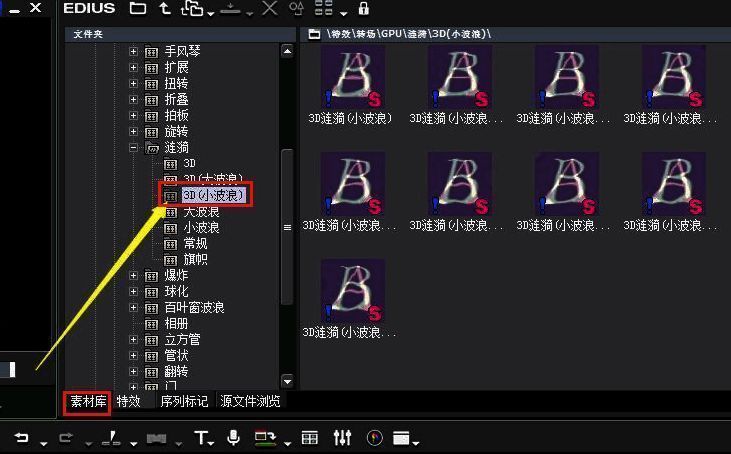Click the undo arrow icon
Viewport: 731px width, 454px height.
point(21,437)
